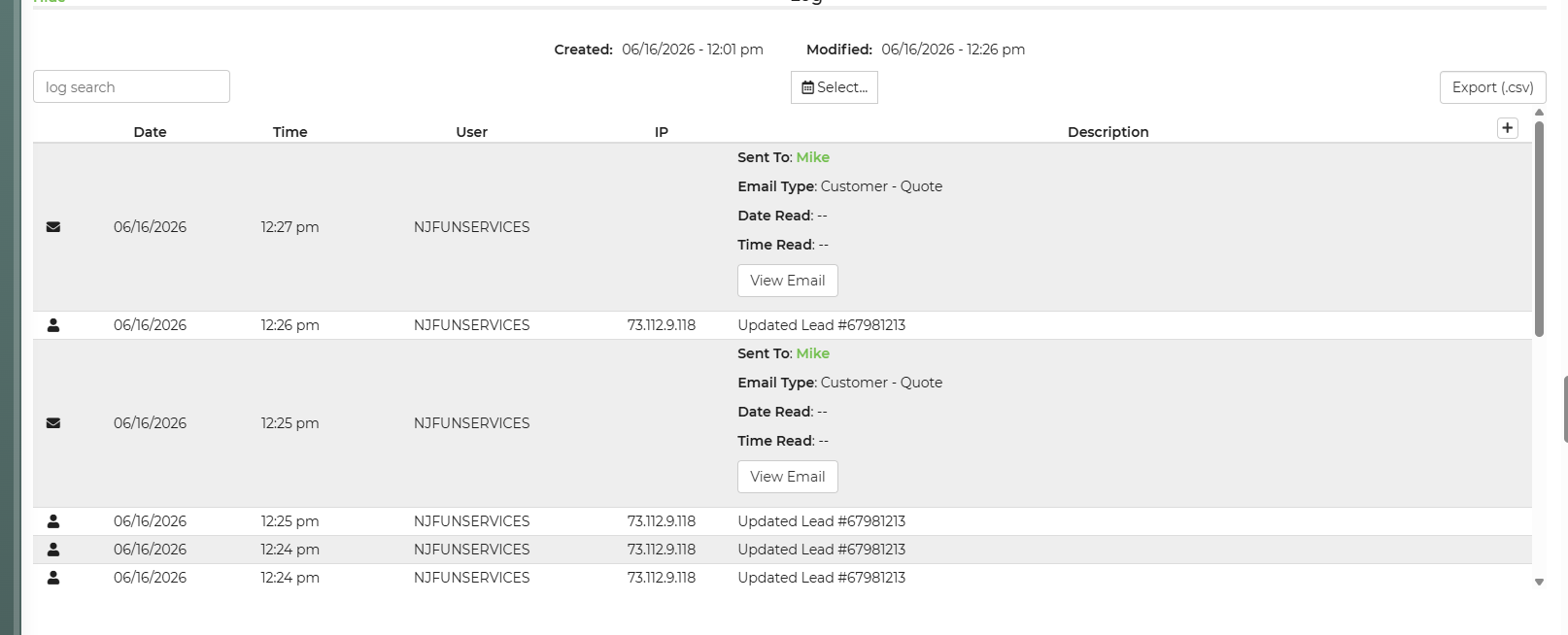Click the envelope icon in the 12:25 pm email row
Viewport: 1568px width, 635px height.
tap(53, 423)
